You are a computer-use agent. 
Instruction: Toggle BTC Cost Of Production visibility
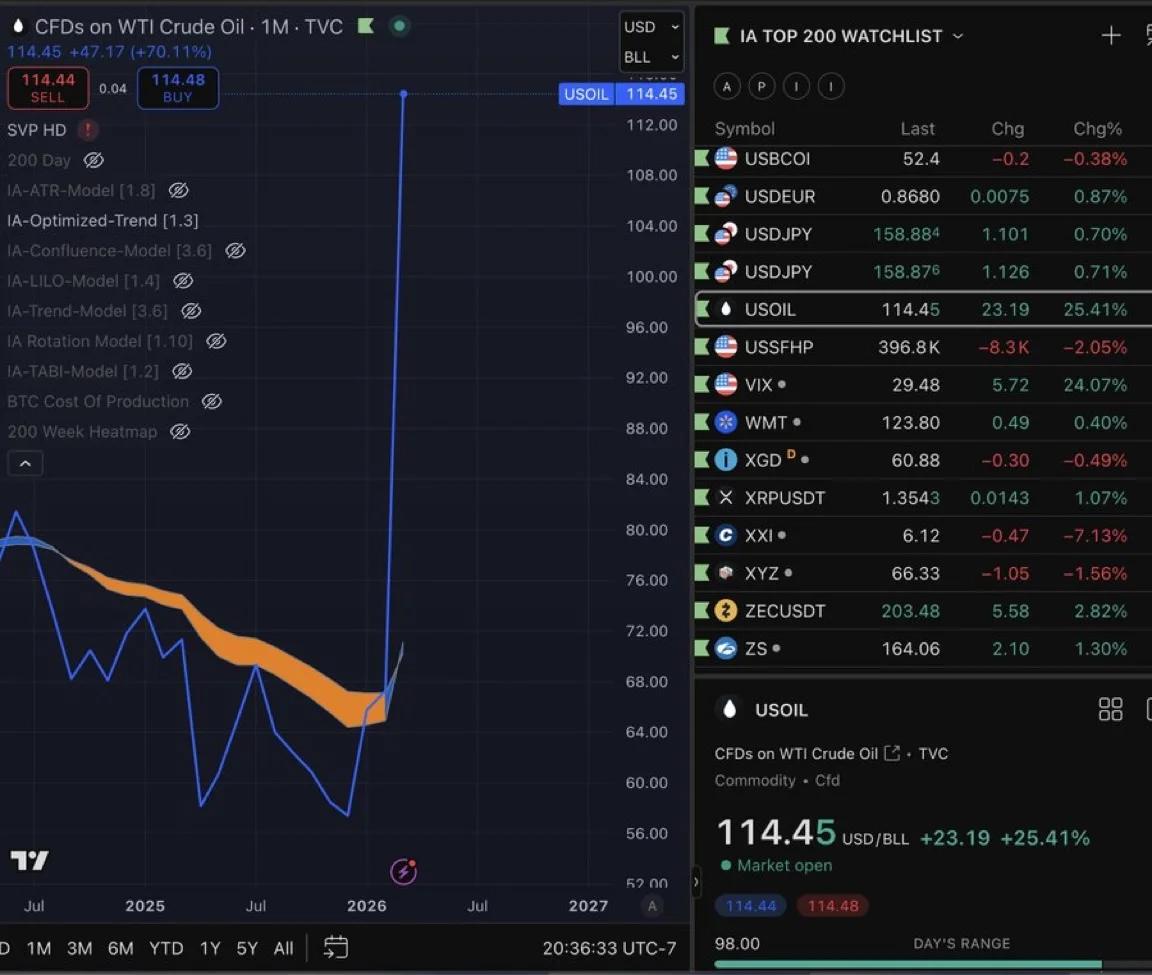(211, 402)
